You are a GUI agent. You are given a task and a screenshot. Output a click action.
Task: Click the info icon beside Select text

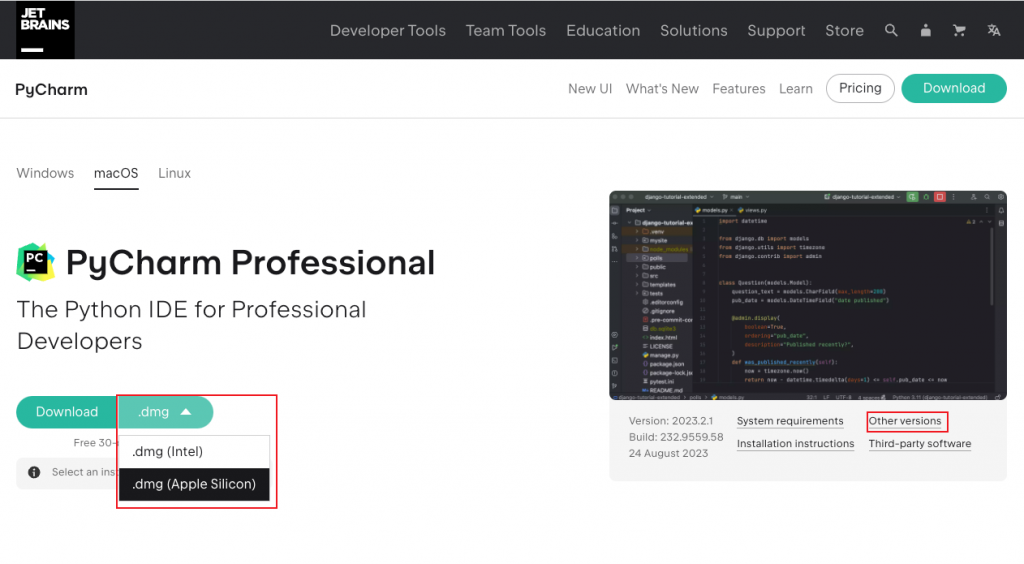click(34, 472)
